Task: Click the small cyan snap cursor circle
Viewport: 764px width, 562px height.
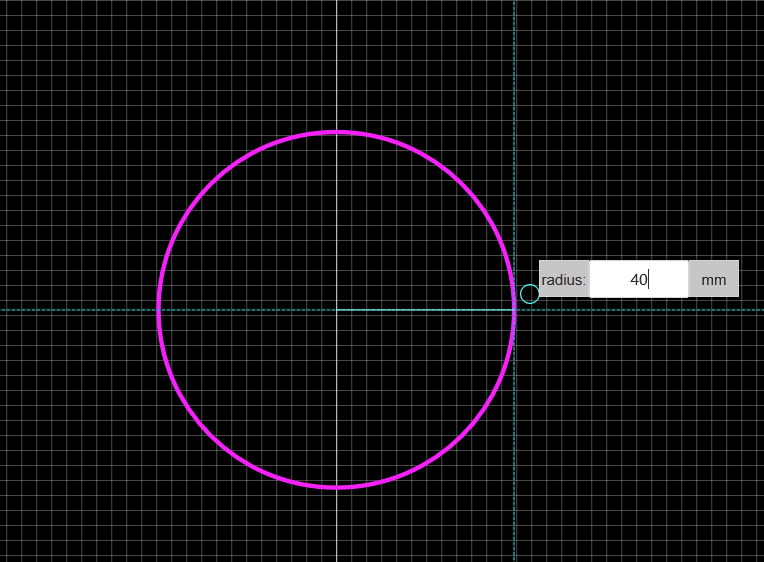Action: [530, 294]
